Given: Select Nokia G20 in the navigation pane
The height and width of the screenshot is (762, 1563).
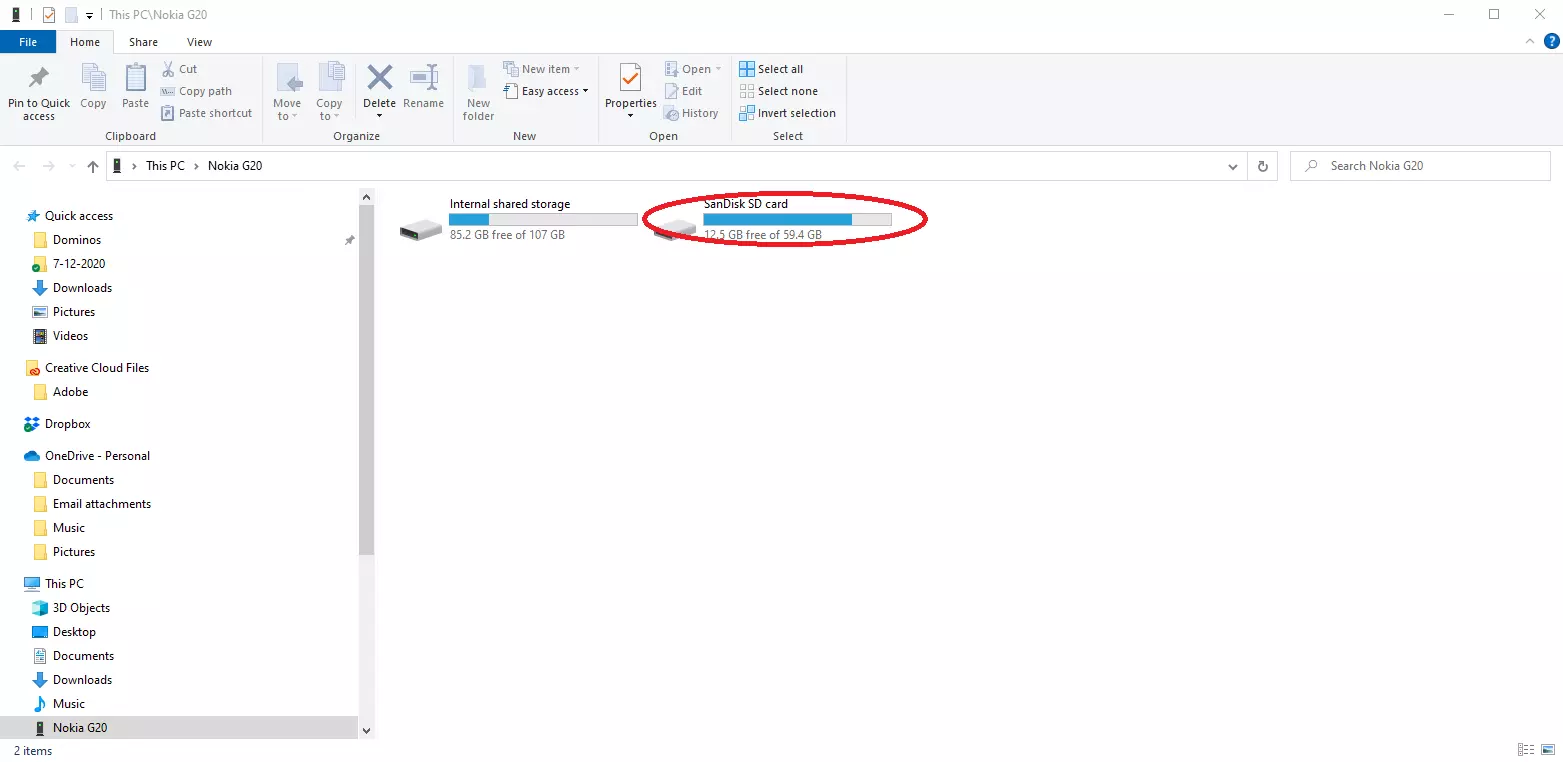Looking at the screenshot, I should click(x=80, y=728).
